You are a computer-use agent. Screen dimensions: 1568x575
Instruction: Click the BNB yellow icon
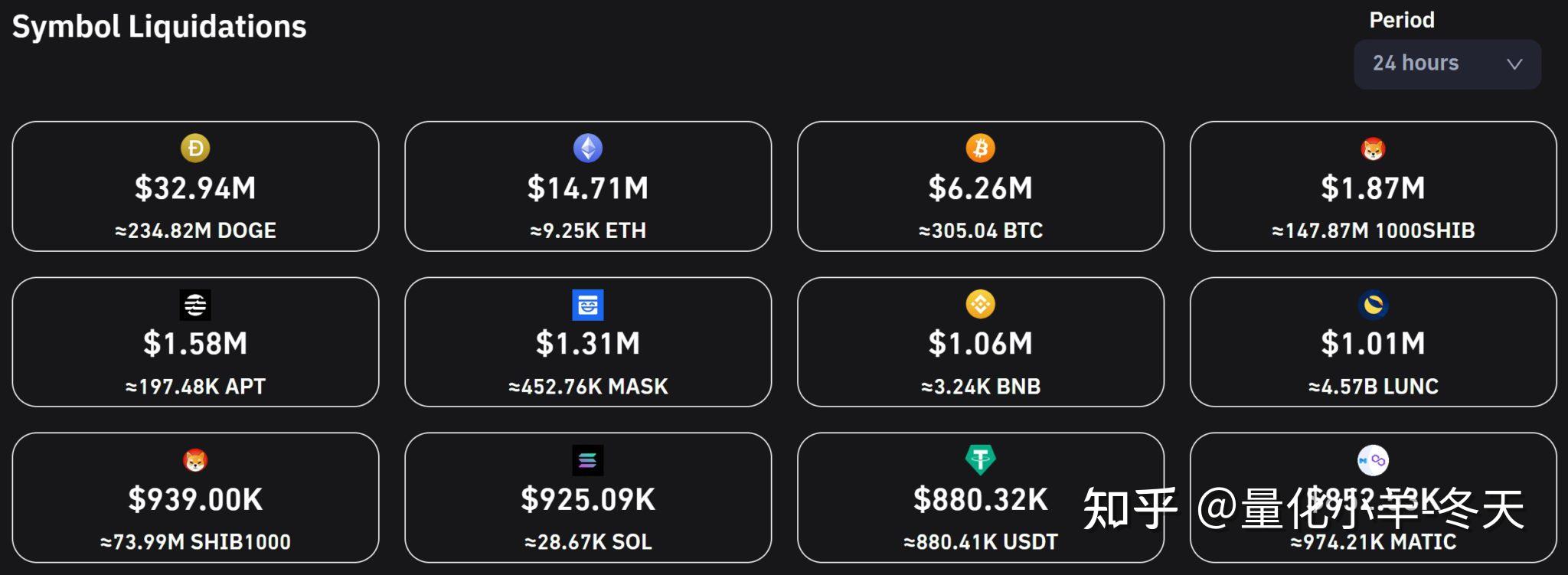click(x=981, y=304)
